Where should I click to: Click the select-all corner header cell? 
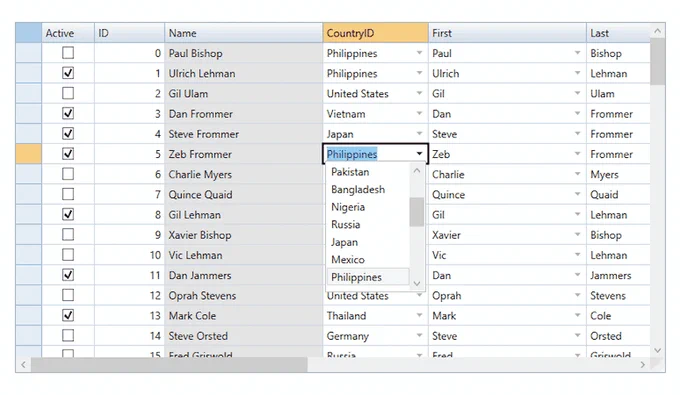(x=29, y=33)
